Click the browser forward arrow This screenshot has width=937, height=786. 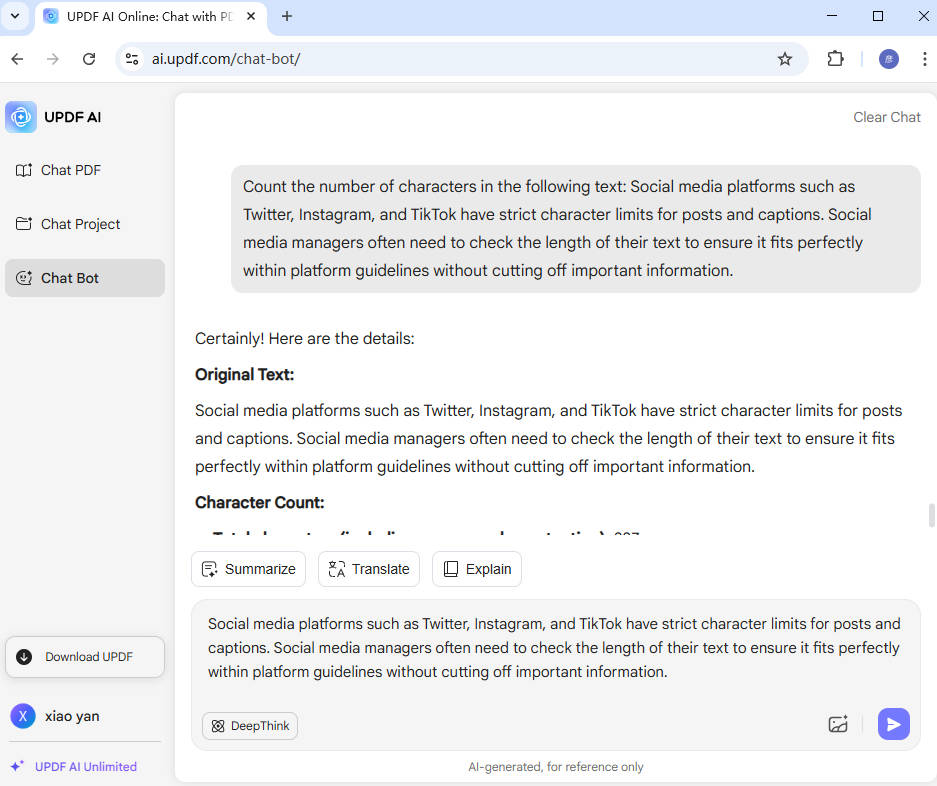point(53,59)
